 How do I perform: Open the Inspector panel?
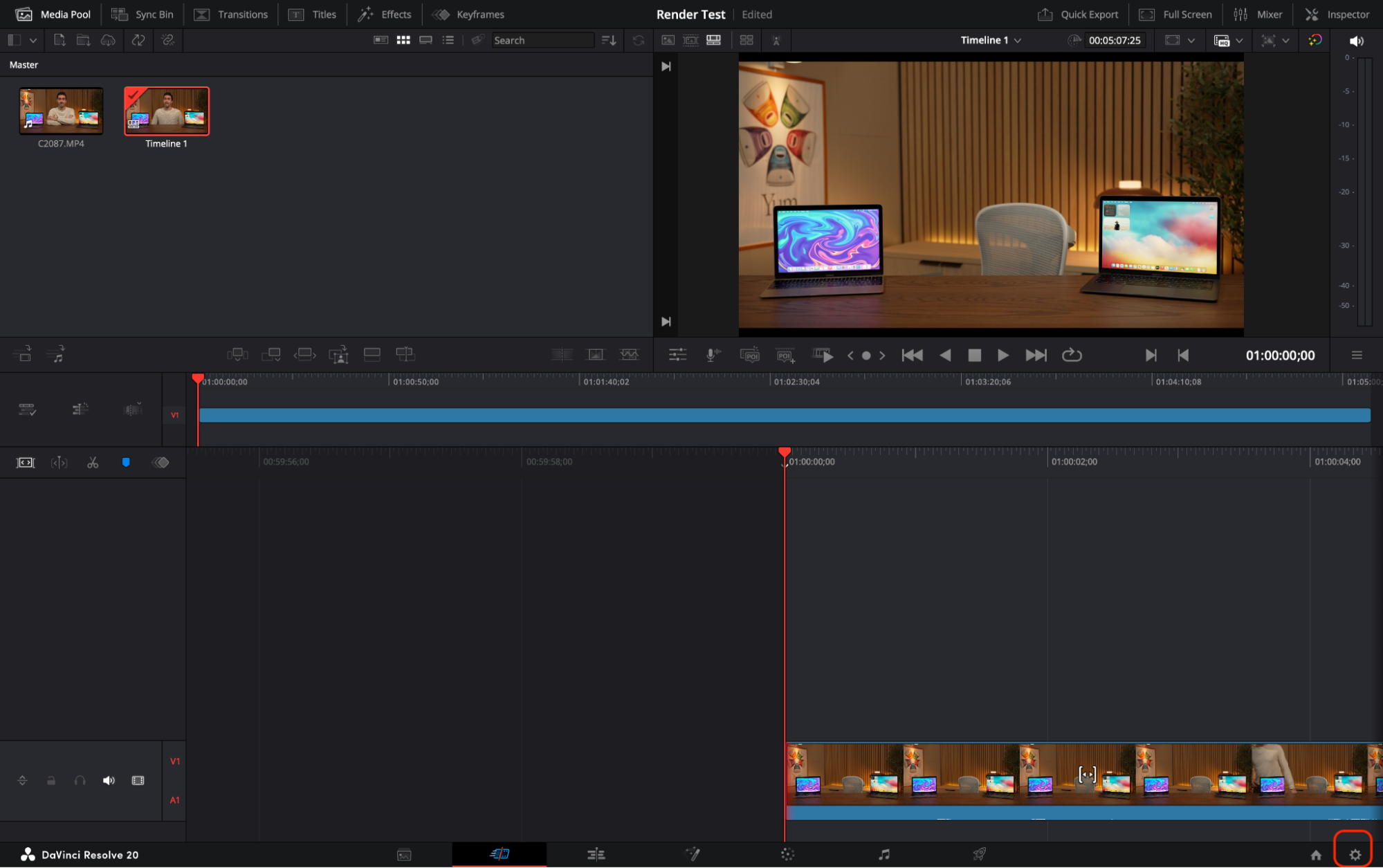coord(1337,15)
